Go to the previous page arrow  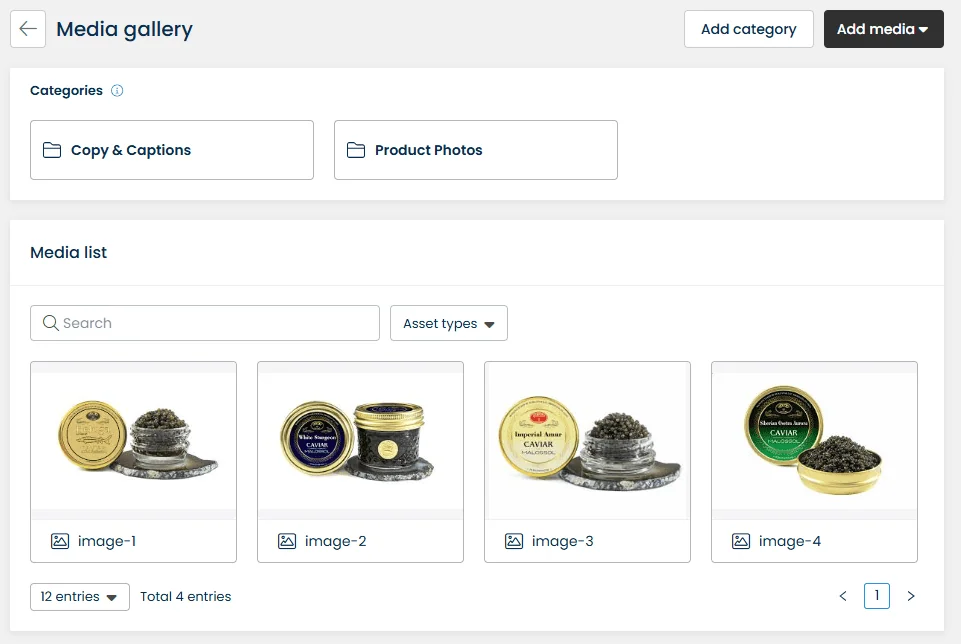(843, 597)
